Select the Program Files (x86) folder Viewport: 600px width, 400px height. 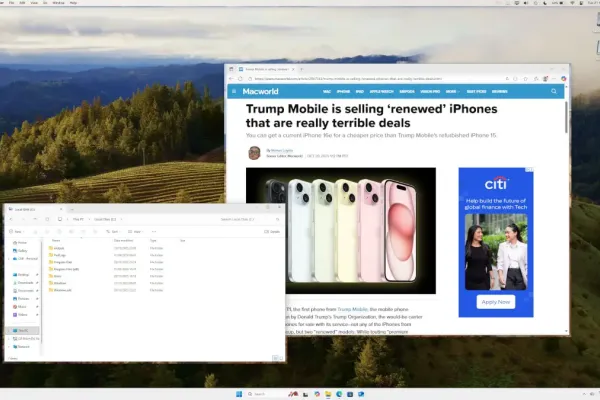click(x=64, y=269)
